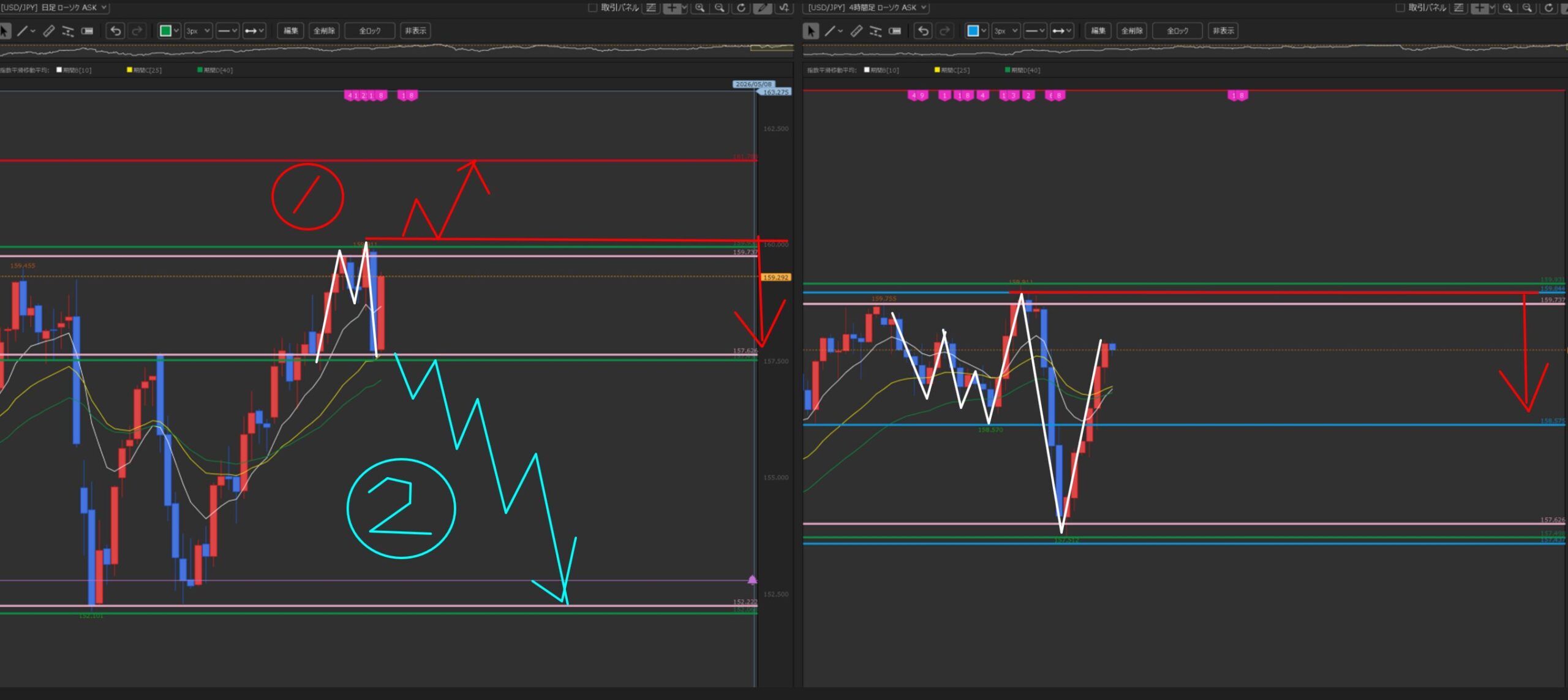This screenshot has width=1568, height=700.
Task: Select the Fibonacci lines tool in 4-hour chart
Action: [x=875, y=31]
